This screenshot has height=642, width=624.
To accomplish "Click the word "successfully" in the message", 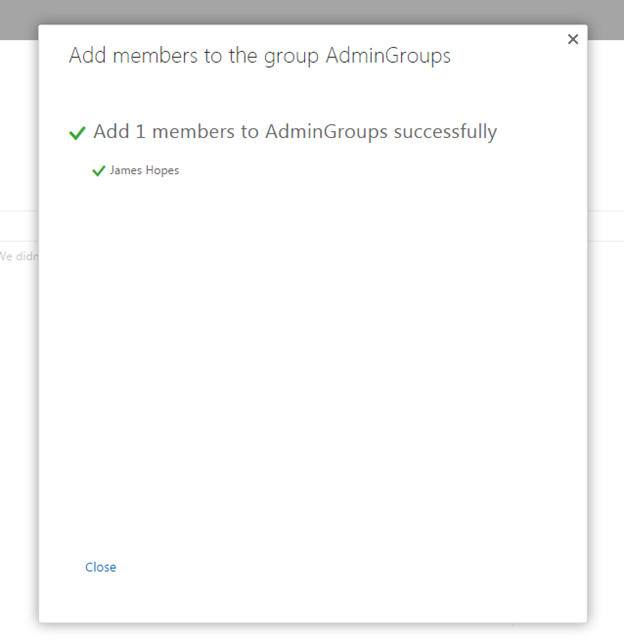I will tap(446, 132).
